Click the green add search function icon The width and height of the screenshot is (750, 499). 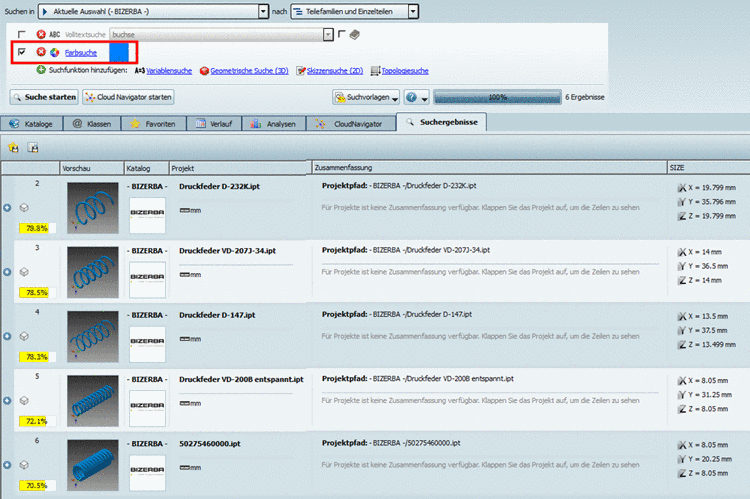[x=41, y=70]
